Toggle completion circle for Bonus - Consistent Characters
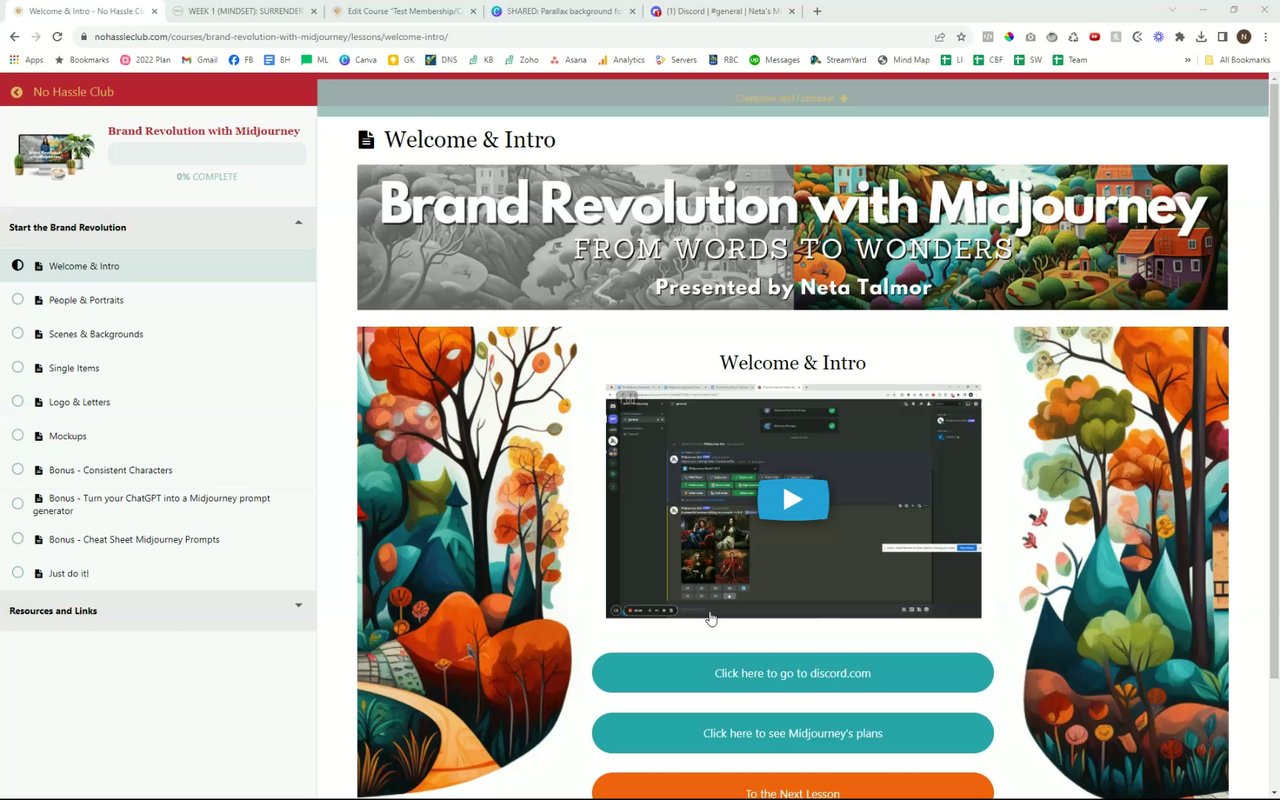1280x800 pixels. pos(18,469)
